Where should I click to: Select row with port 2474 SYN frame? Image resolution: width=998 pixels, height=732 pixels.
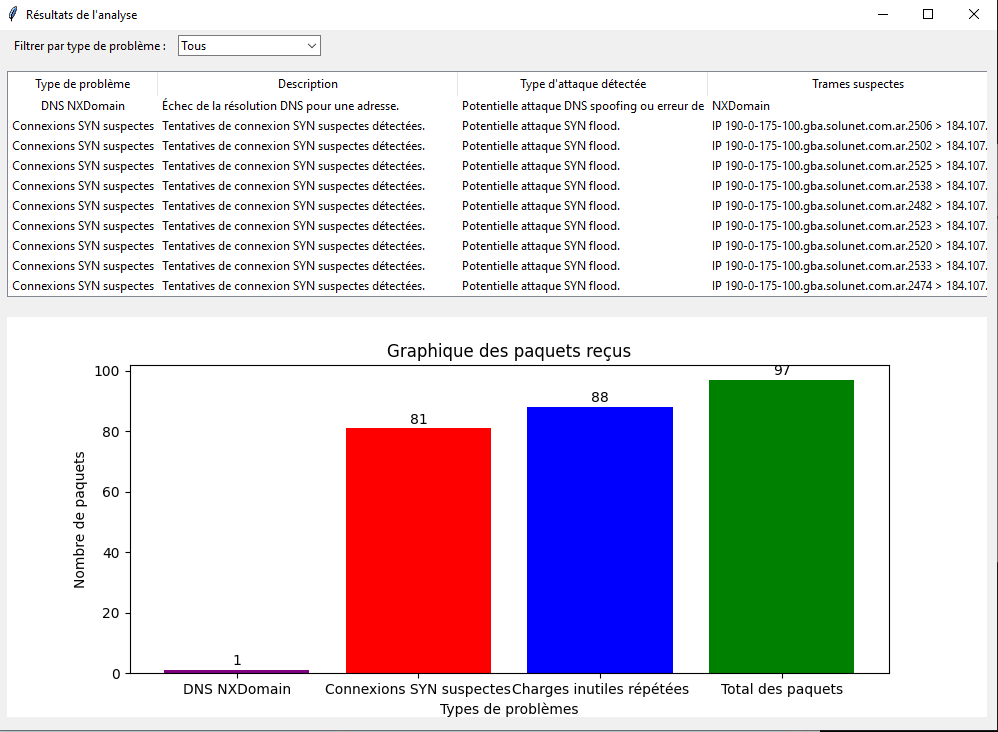pos(497,286)
